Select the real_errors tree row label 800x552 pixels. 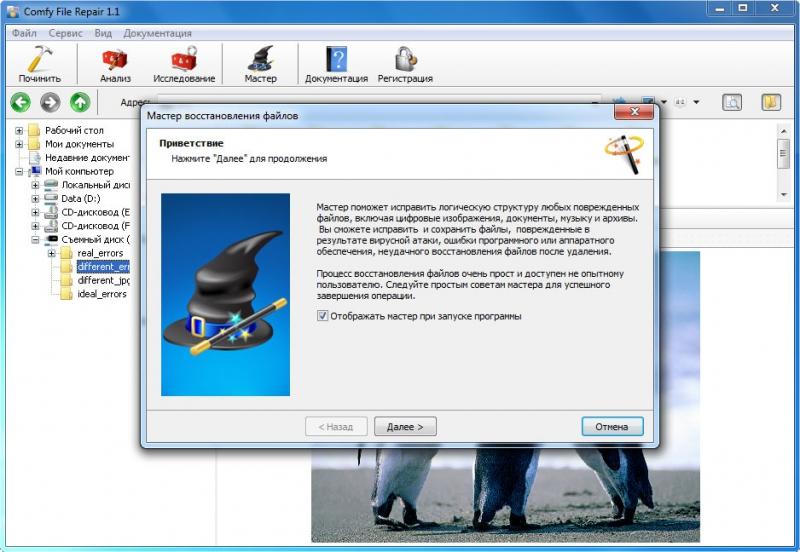[100, 253]
